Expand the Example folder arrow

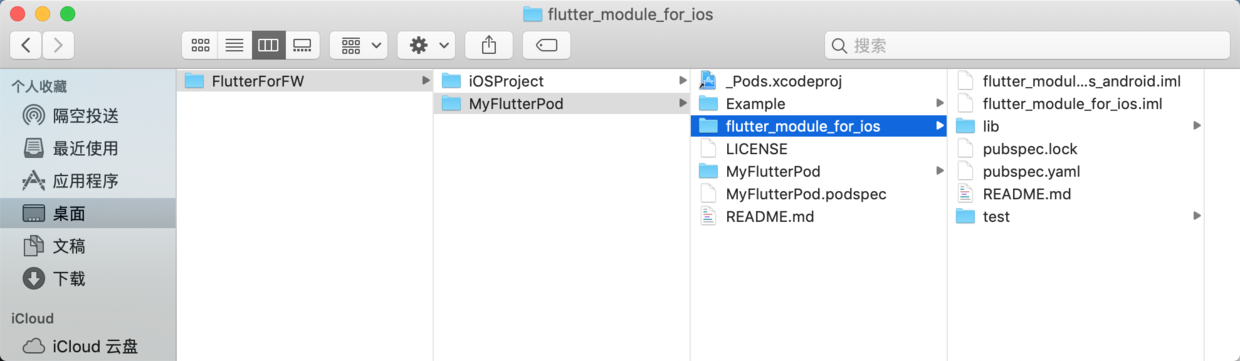pyautogui.click(x=939, y=103)
